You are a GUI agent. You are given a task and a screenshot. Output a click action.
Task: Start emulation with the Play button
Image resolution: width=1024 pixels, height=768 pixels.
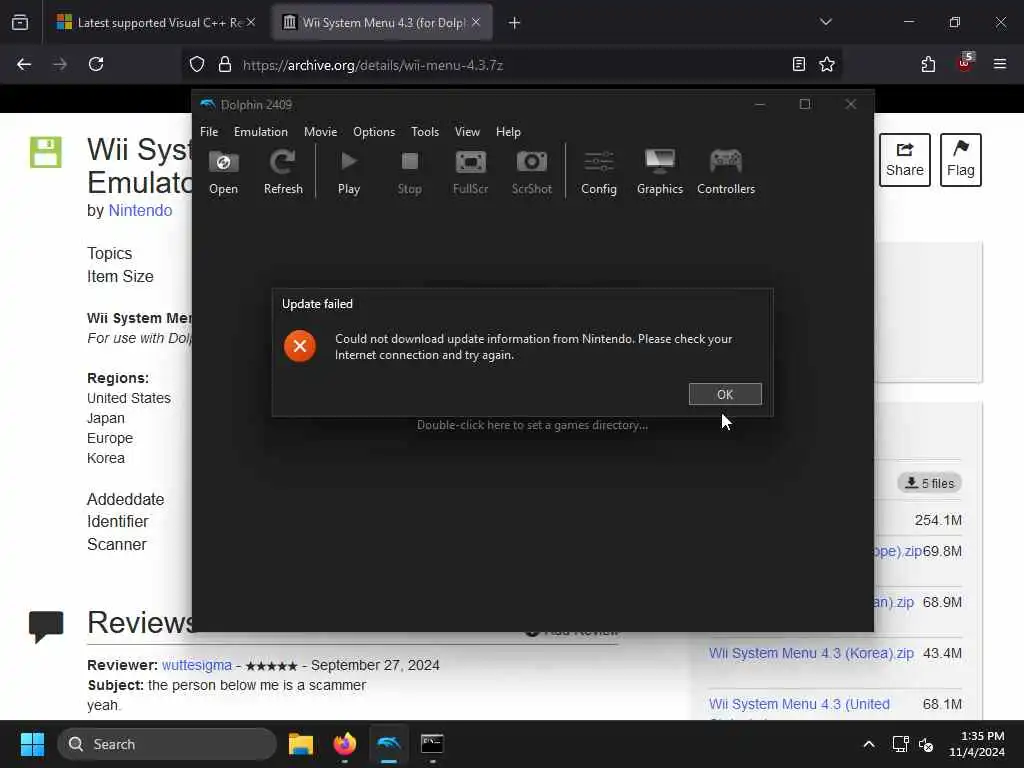349,172
